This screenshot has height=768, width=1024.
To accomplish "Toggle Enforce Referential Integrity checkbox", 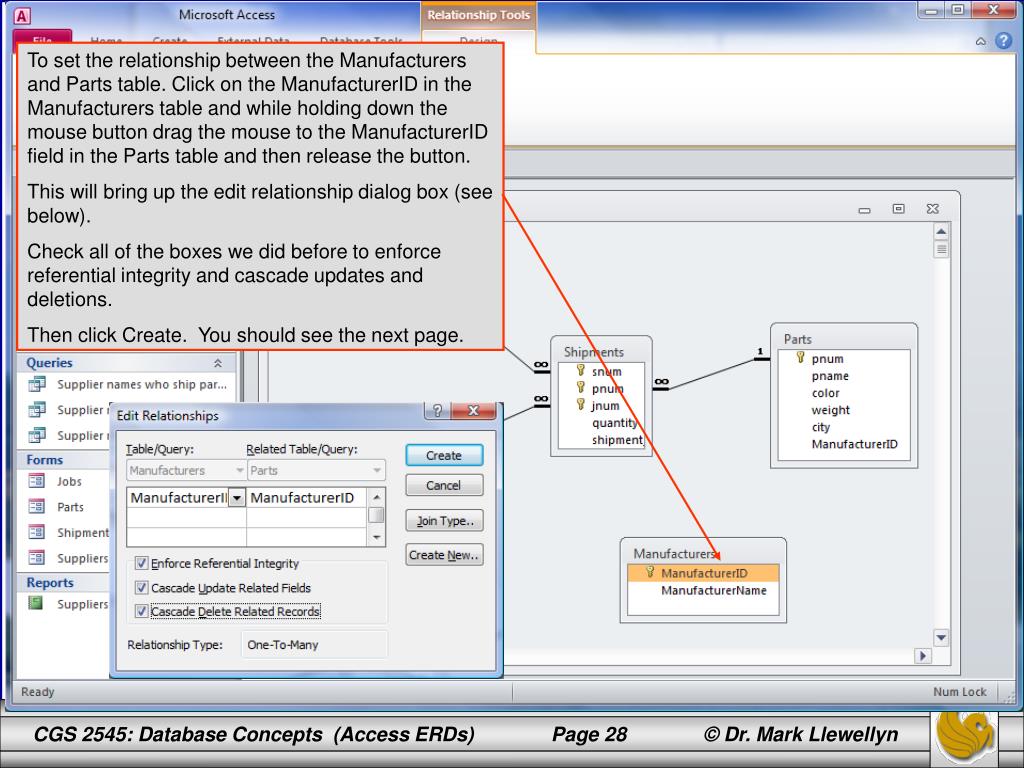I will coord(141,563).
